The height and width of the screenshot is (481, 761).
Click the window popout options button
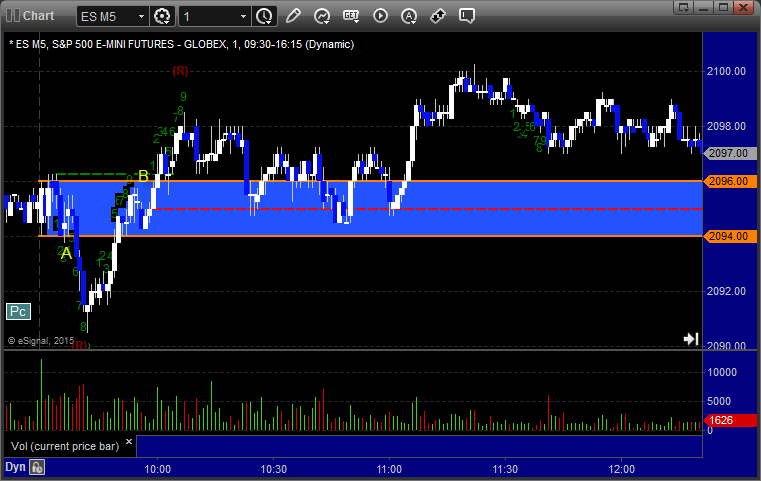click(x=684, y=7)
